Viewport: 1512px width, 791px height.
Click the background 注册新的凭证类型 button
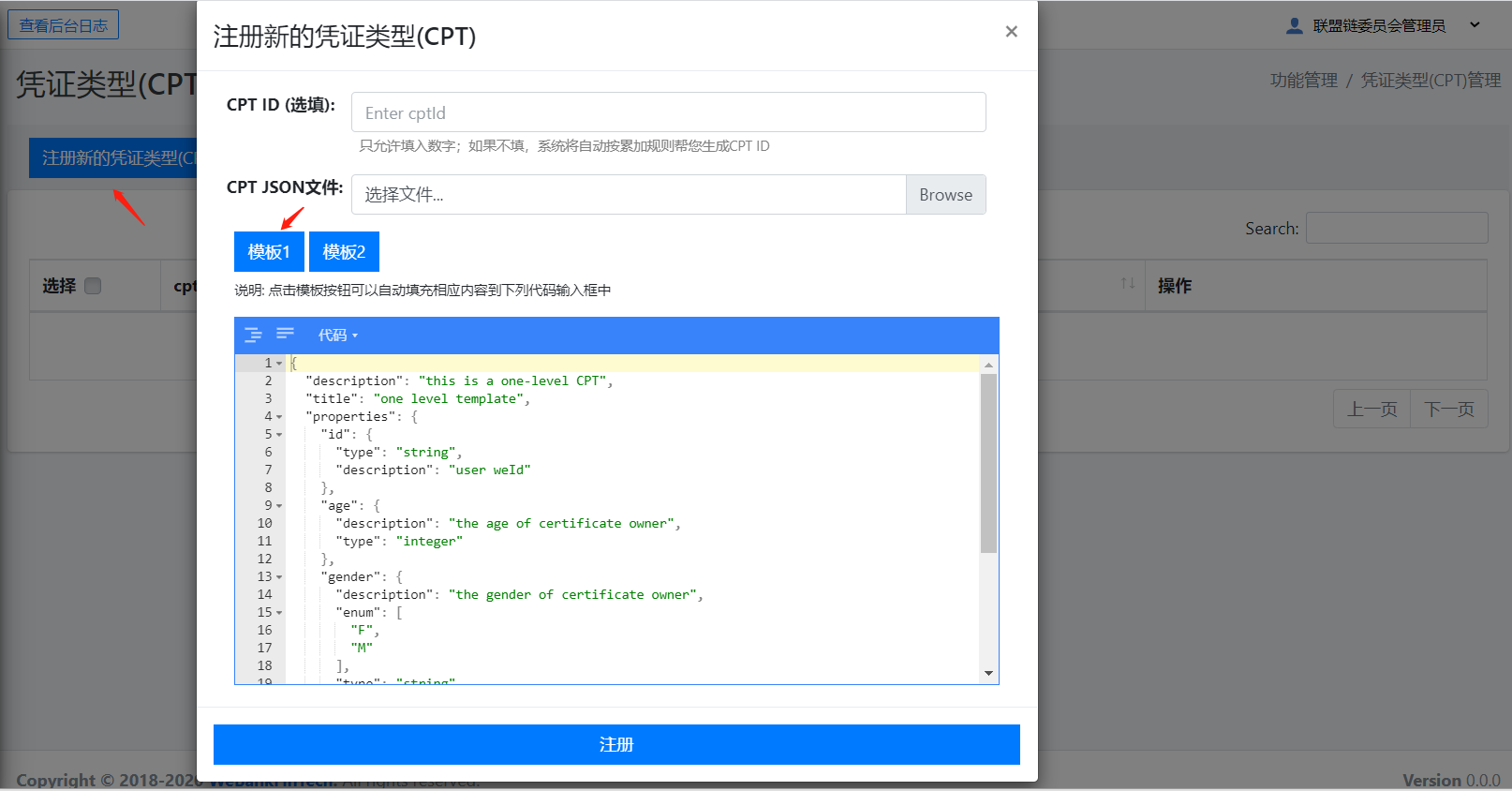[x=113, y=158]
